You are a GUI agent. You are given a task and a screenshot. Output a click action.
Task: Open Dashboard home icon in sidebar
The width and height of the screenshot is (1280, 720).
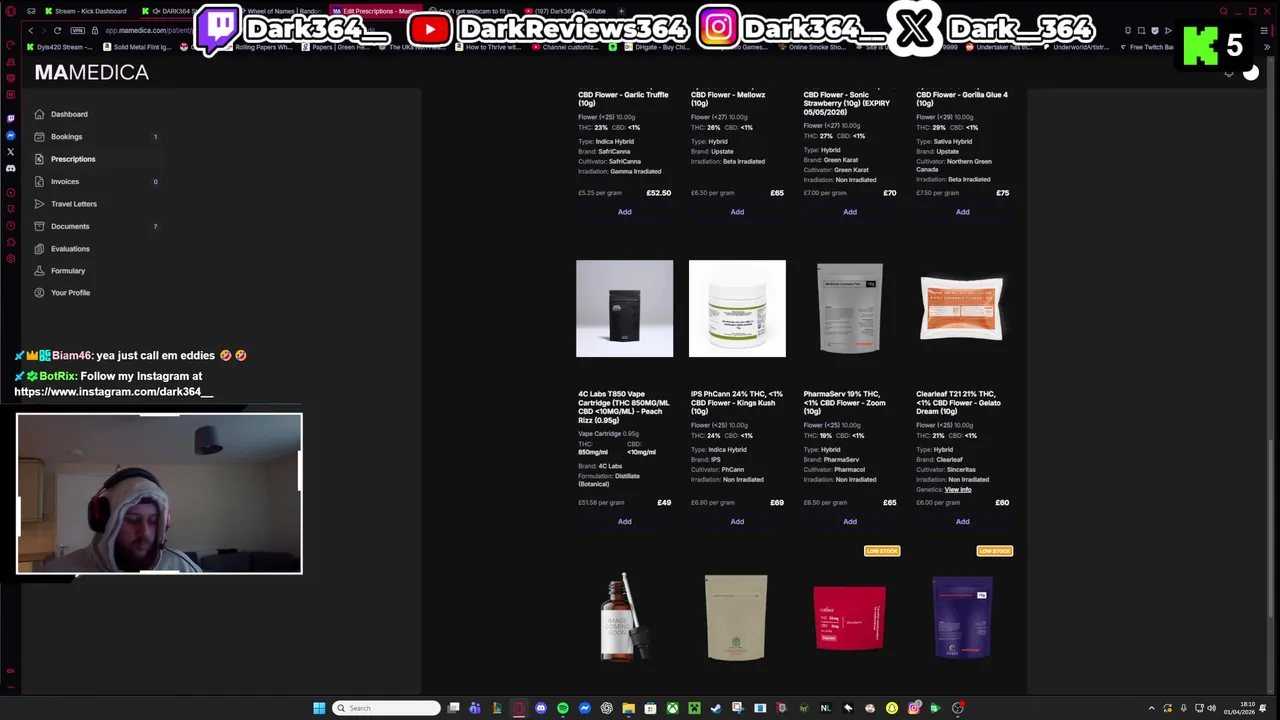tap(39, 114)
